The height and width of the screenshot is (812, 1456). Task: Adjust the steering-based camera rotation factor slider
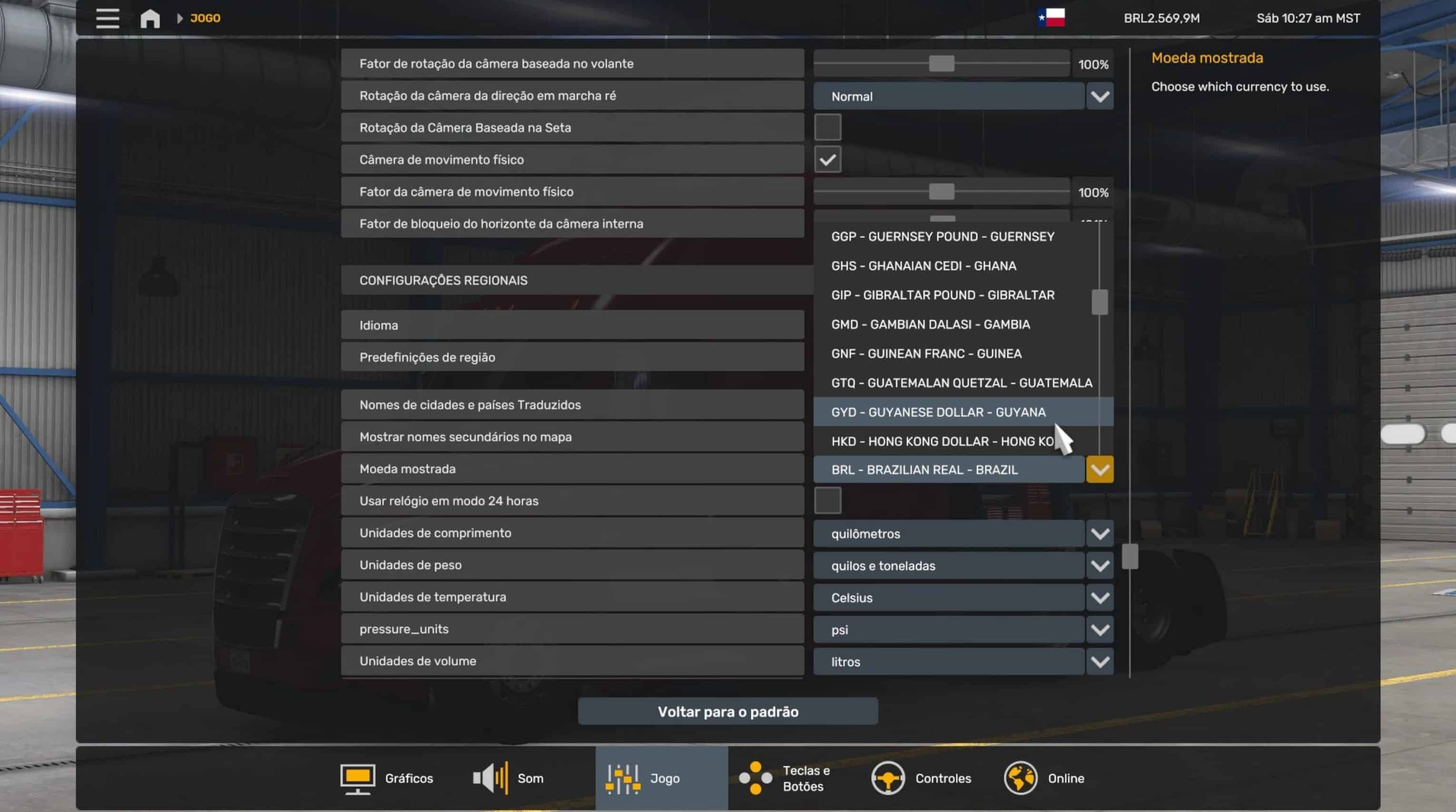tap(941, 63)
